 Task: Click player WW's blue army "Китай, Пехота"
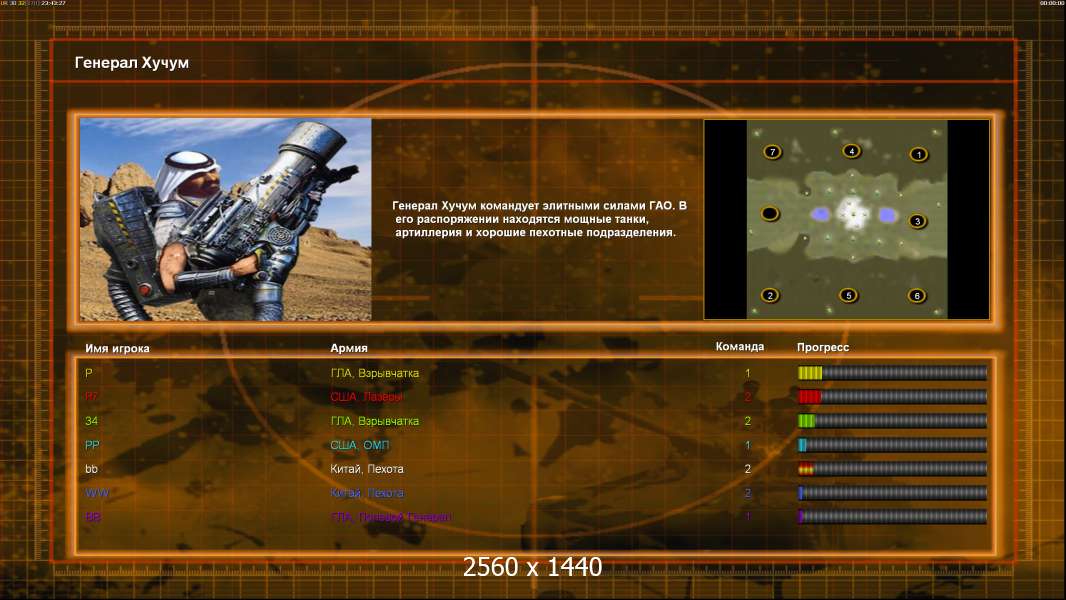click(366, 493)
